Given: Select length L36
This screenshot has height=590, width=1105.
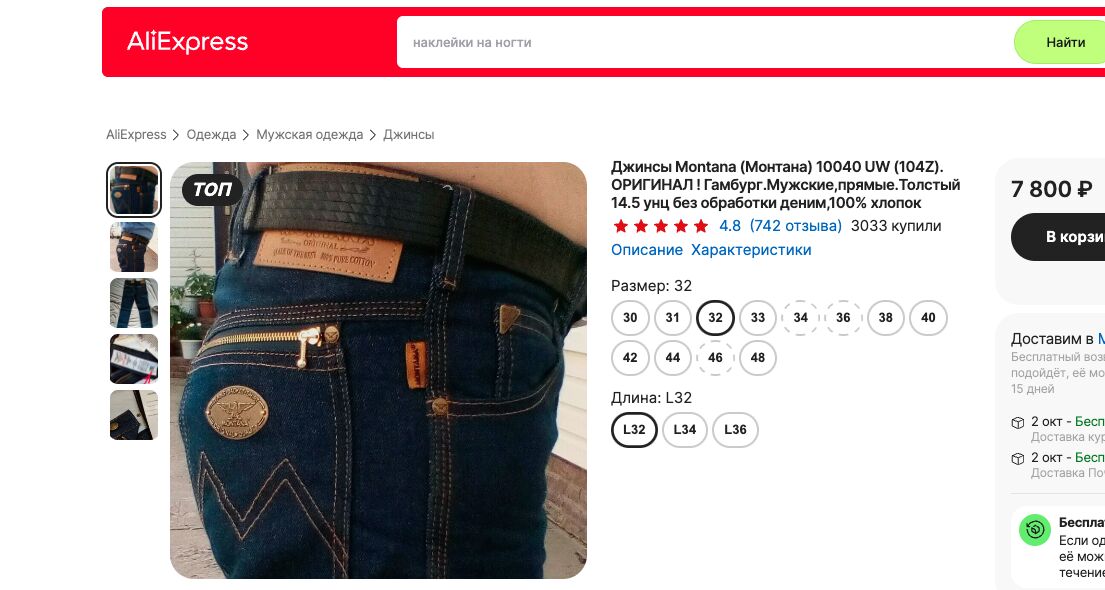Looking at the screenshot, I should [x=735, y=429].
